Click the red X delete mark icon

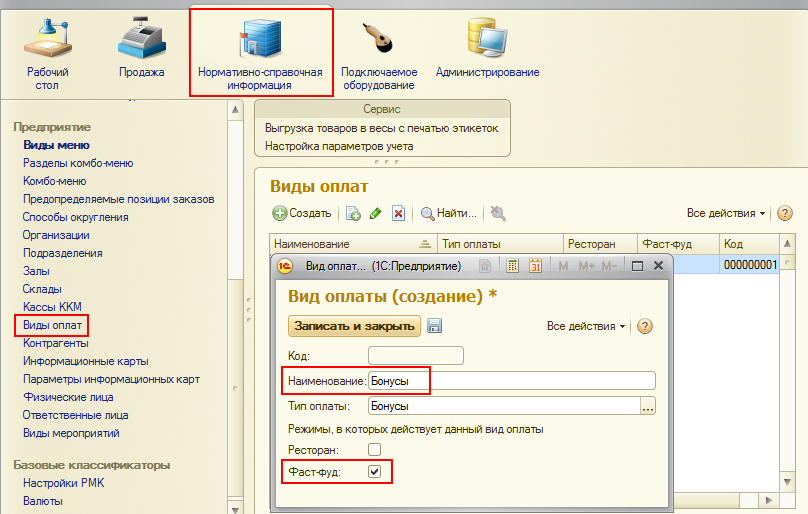click(x=398, y=213)
